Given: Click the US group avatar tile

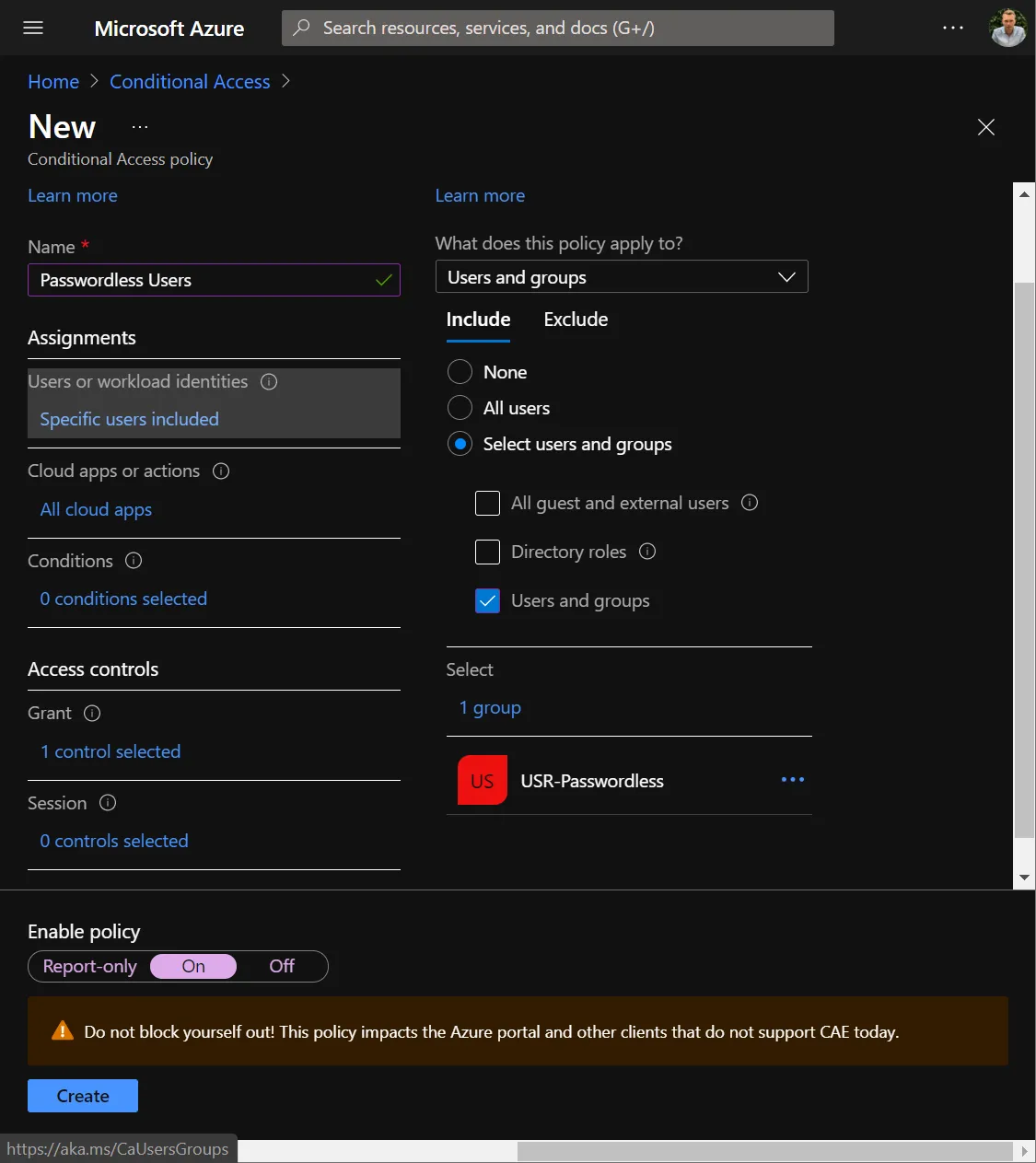Looking at the screenshot, I should (x=483, y=781).
